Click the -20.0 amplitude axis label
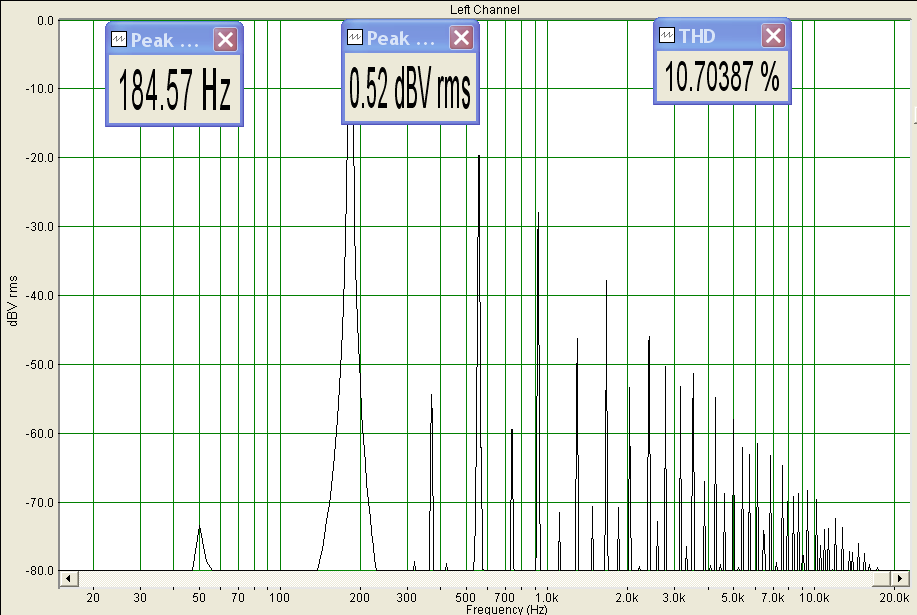The width and height of the screenshot is (917, 615). 39,158
